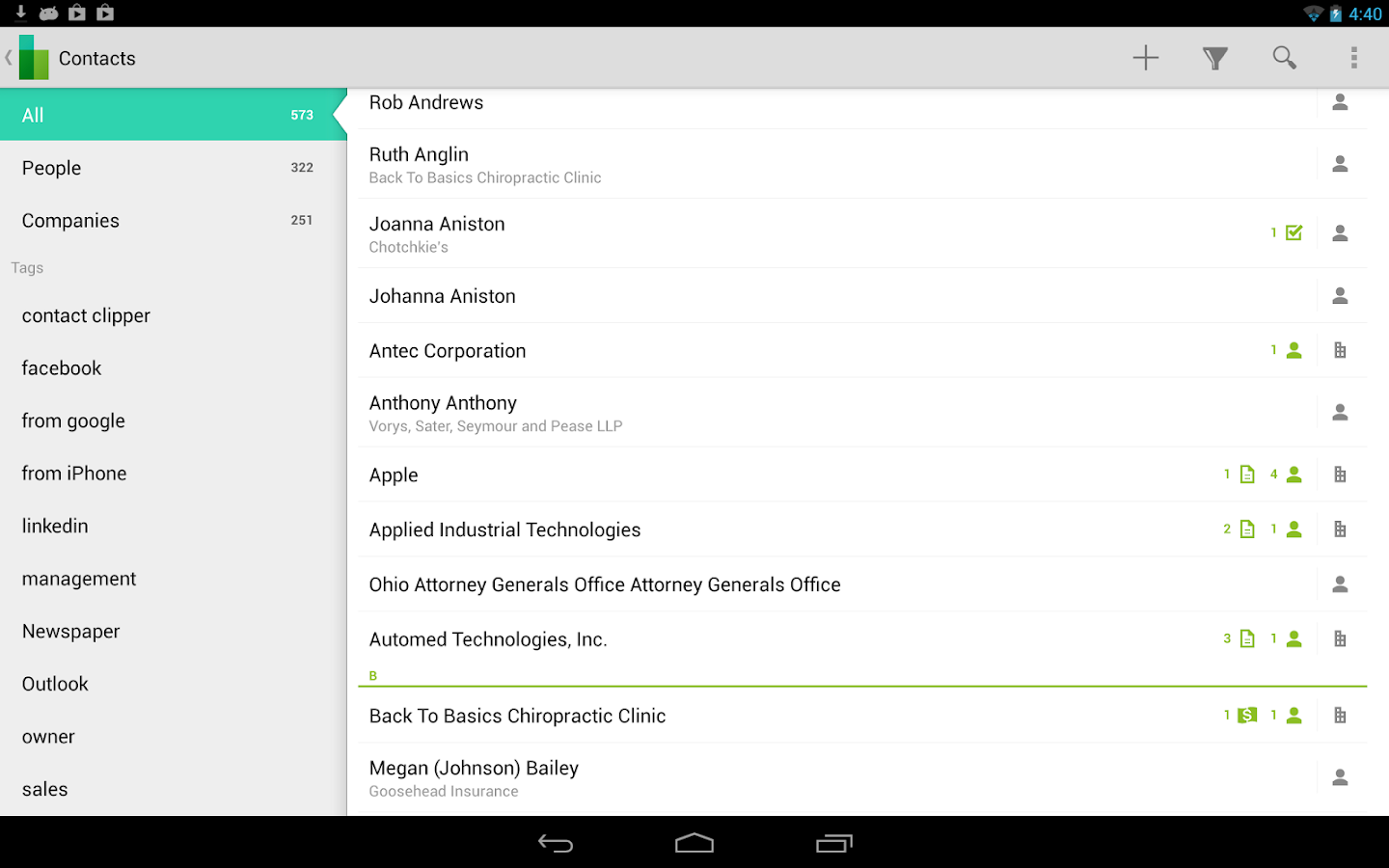Tap the green linked-contact icon next to Antec Corporation

[1294, 350]
